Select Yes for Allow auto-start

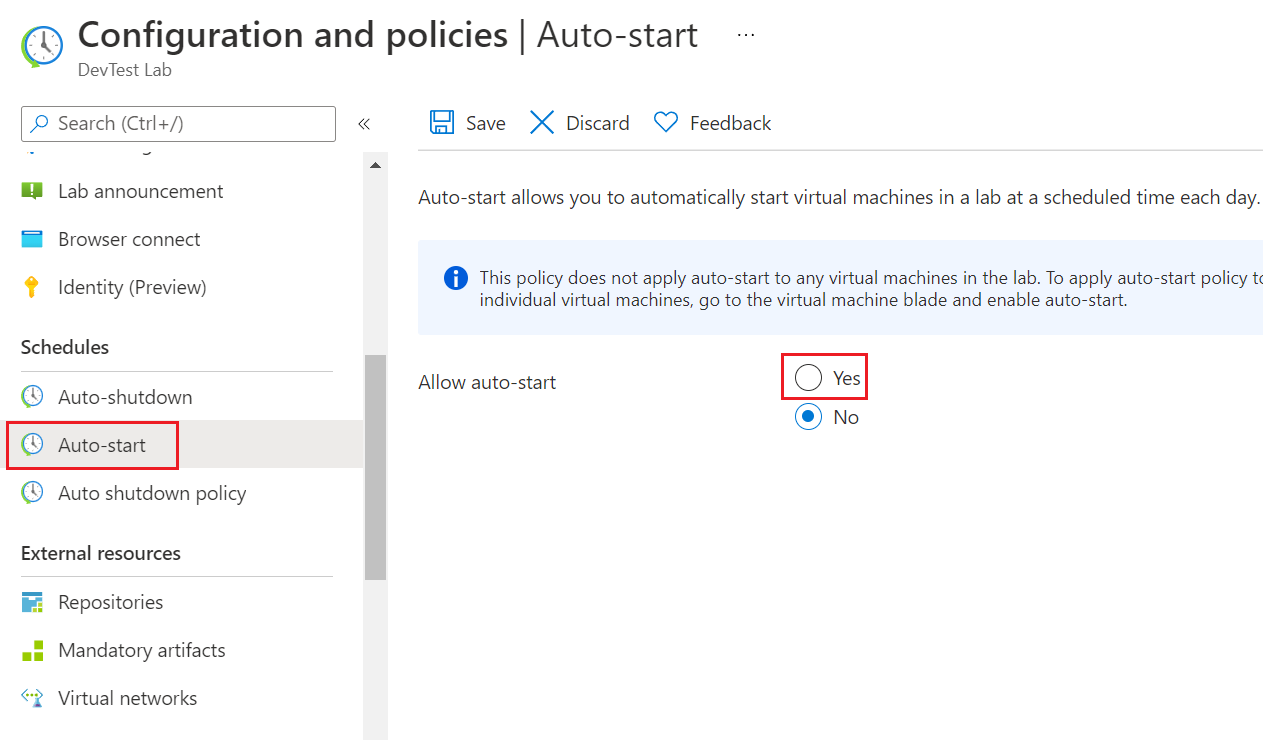point(808,378)
